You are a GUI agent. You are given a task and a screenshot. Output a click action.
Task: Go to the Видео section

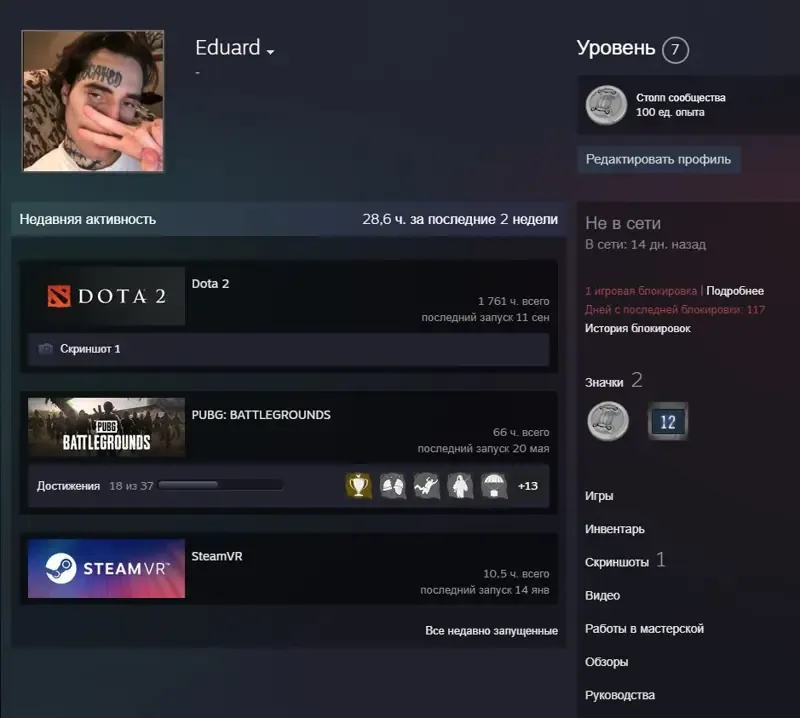coord(603,596)
